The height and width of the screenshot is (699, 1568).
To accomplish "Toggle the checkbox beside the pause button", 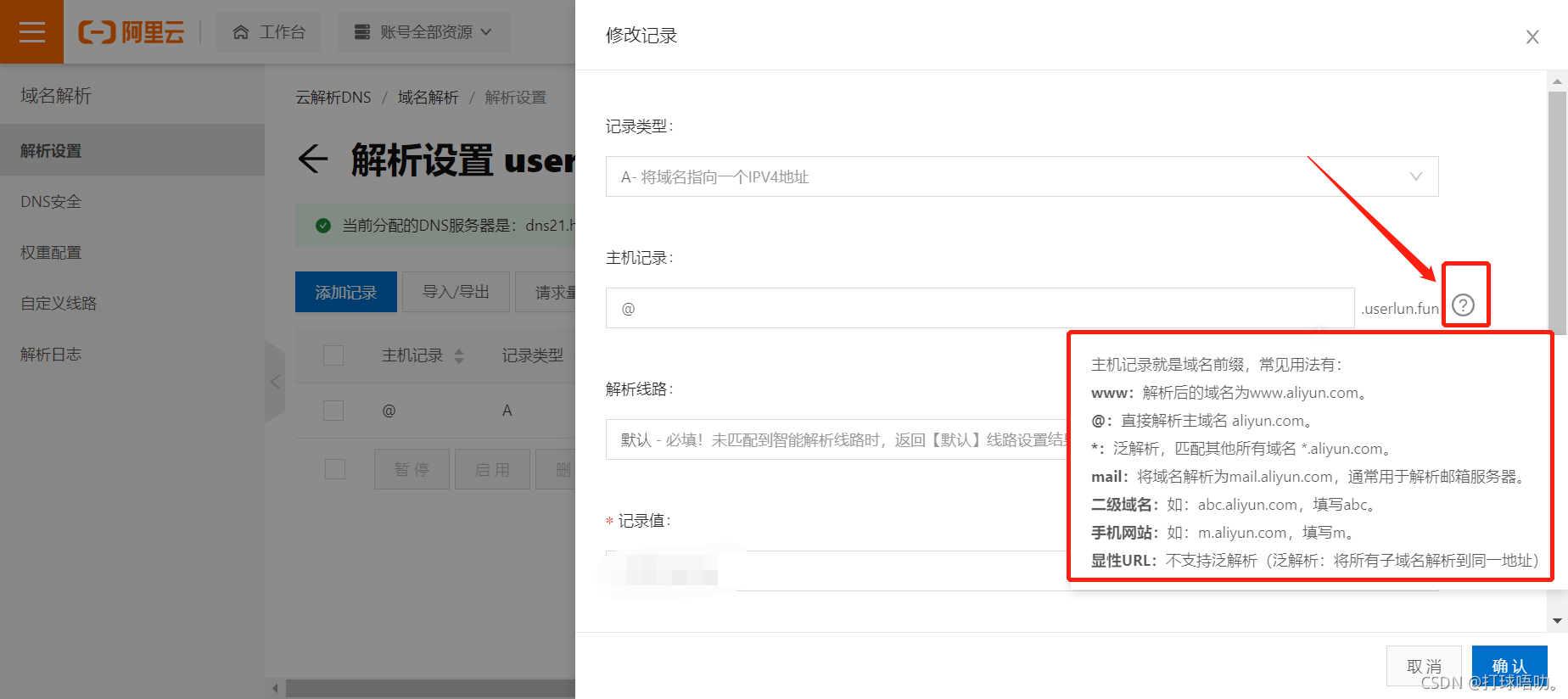I will pos(335,469).
